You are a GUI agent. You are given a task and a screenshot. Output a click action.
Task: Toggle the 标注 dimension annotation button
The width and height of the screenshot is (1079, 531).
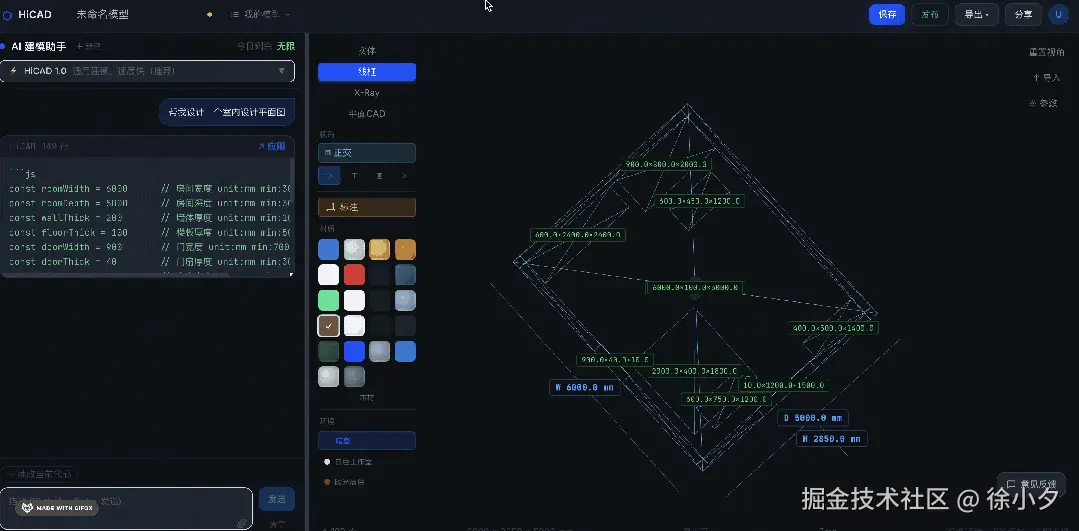(x=367, y=207)
